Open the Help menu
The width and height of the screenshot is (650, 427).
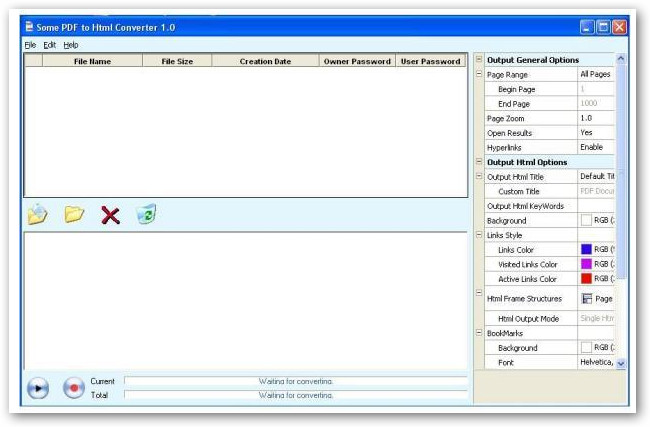point(70,45)
